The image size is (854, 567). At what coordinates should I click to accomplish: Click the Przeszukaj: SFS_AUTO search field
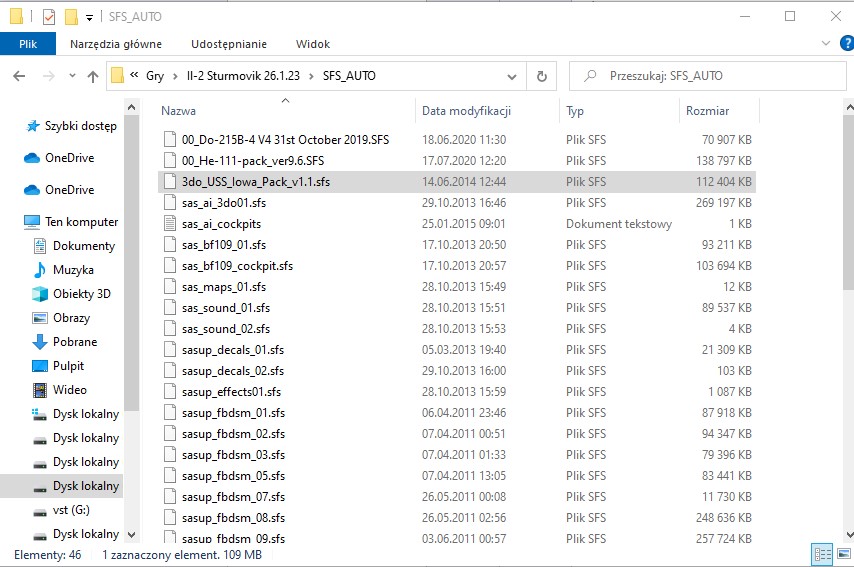pos(707,76)
